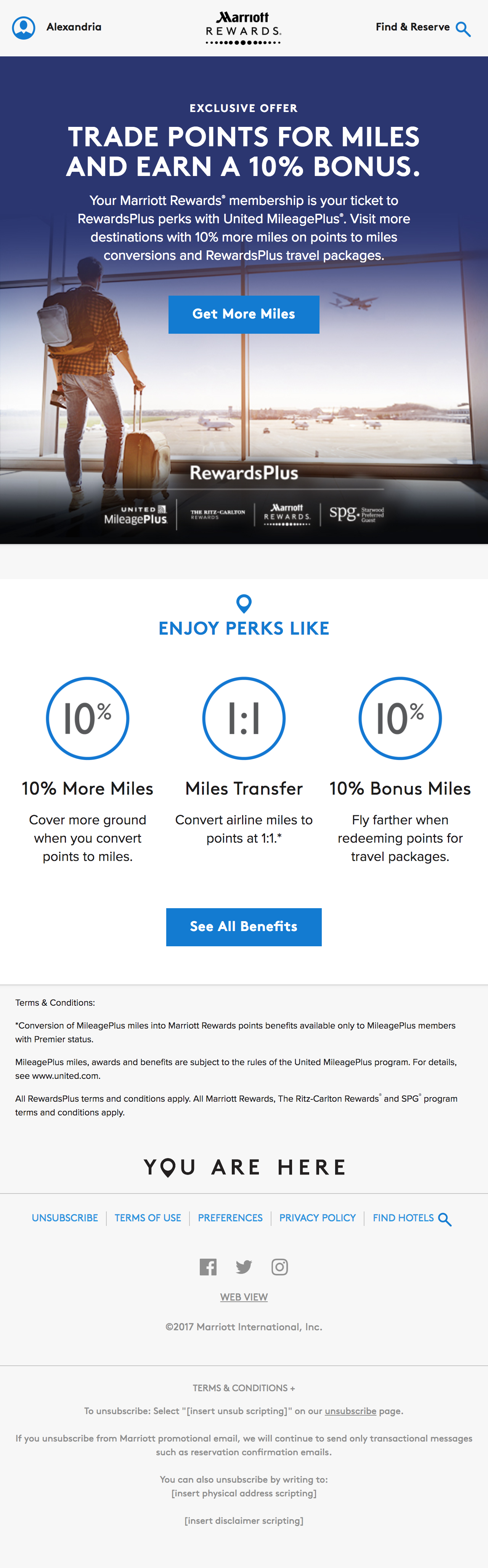This screenshot has height=1568, width=488.
Task: Open the Facebook social icon
Action: [208, 1267]
